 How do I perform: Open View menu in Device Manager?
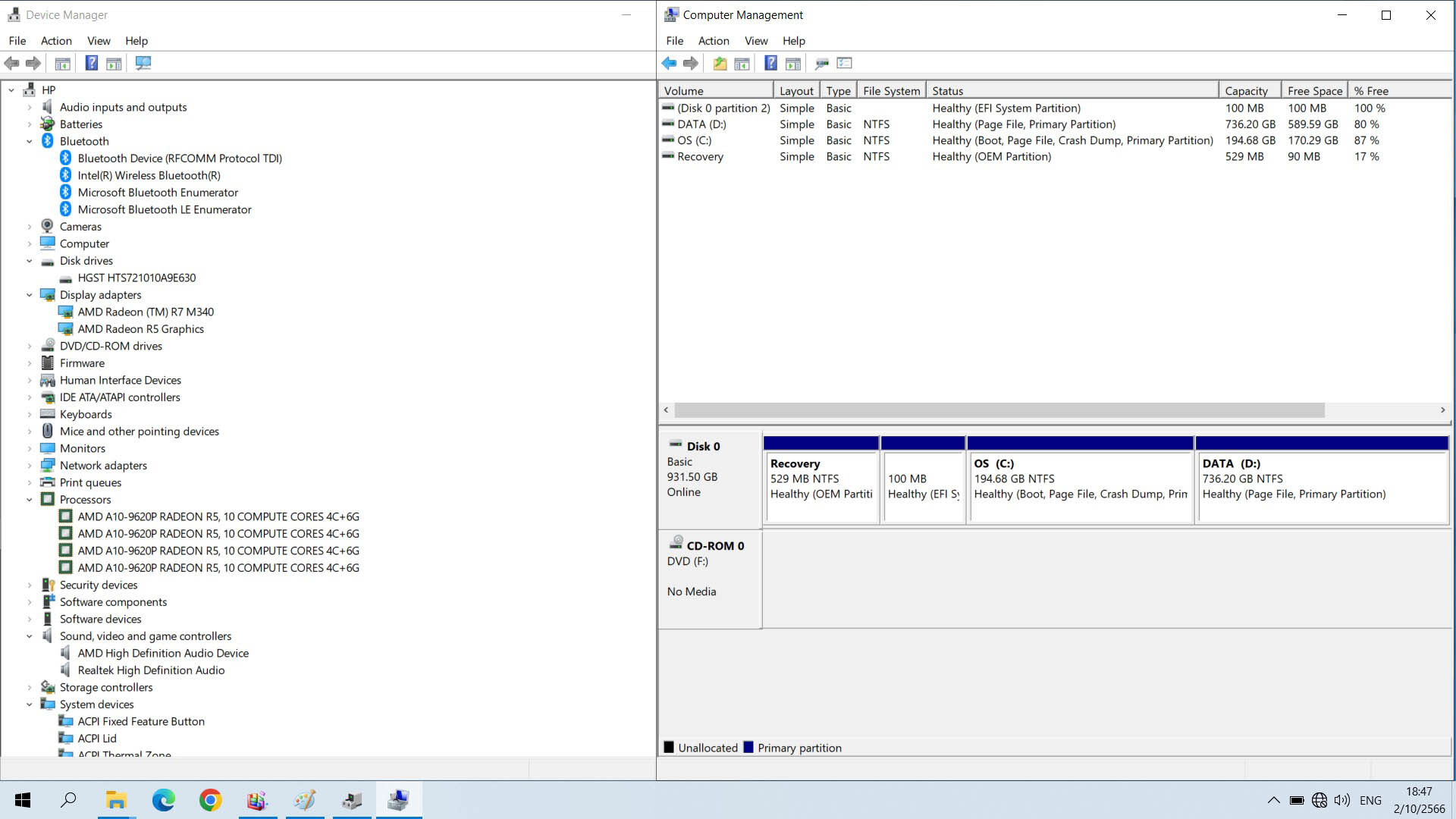[99, 41]
